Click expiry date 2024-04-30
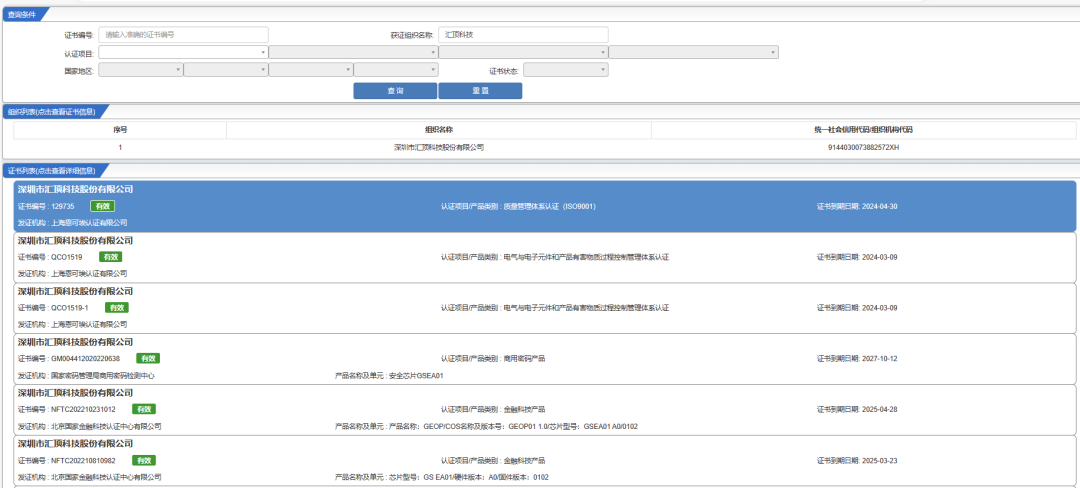The image size is (1080, 488). pyautogui.click(x=880, y=206)
